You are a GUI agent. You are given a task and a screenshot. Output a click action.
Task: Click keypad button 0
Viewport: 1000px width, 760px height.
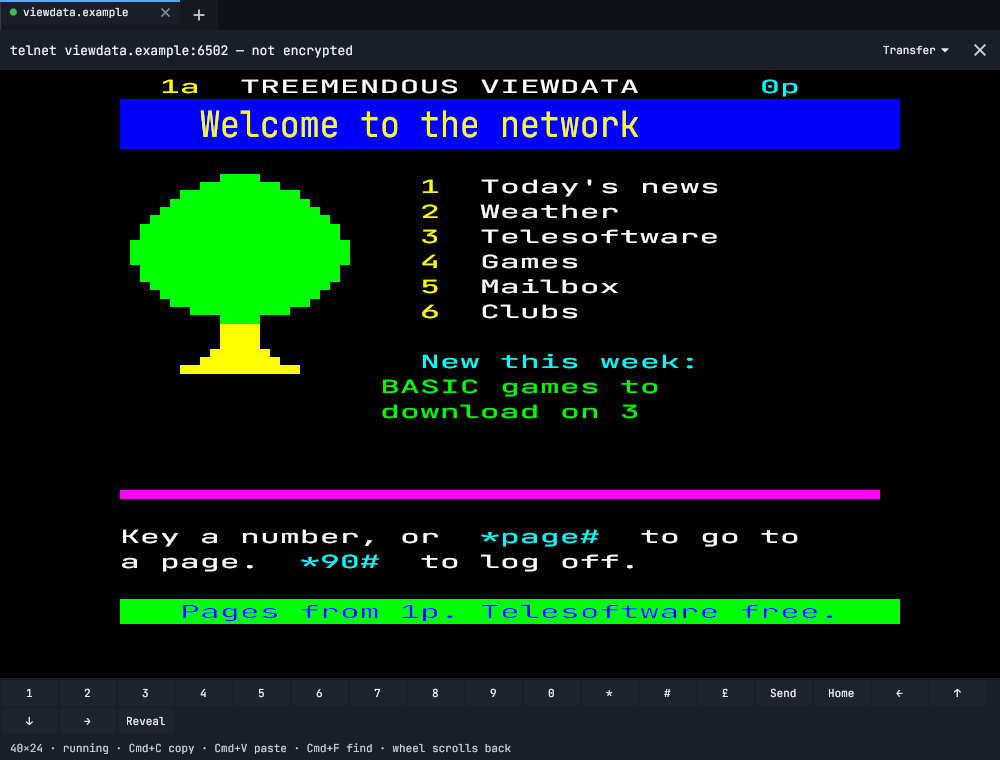pyautogui.click(x=552, y=693)
